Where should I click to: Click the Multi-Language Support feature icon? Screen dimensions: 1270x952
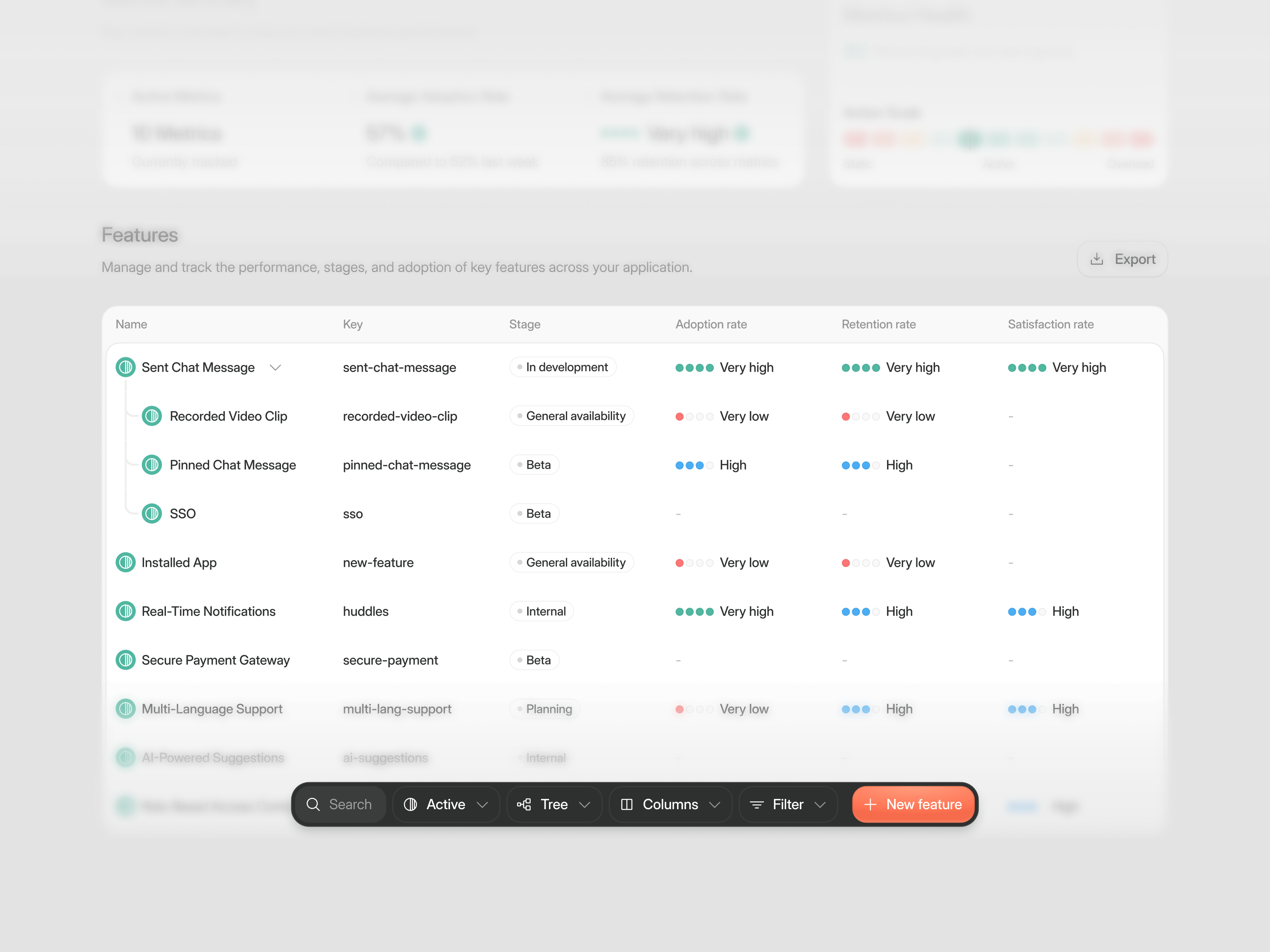[125, 709]
